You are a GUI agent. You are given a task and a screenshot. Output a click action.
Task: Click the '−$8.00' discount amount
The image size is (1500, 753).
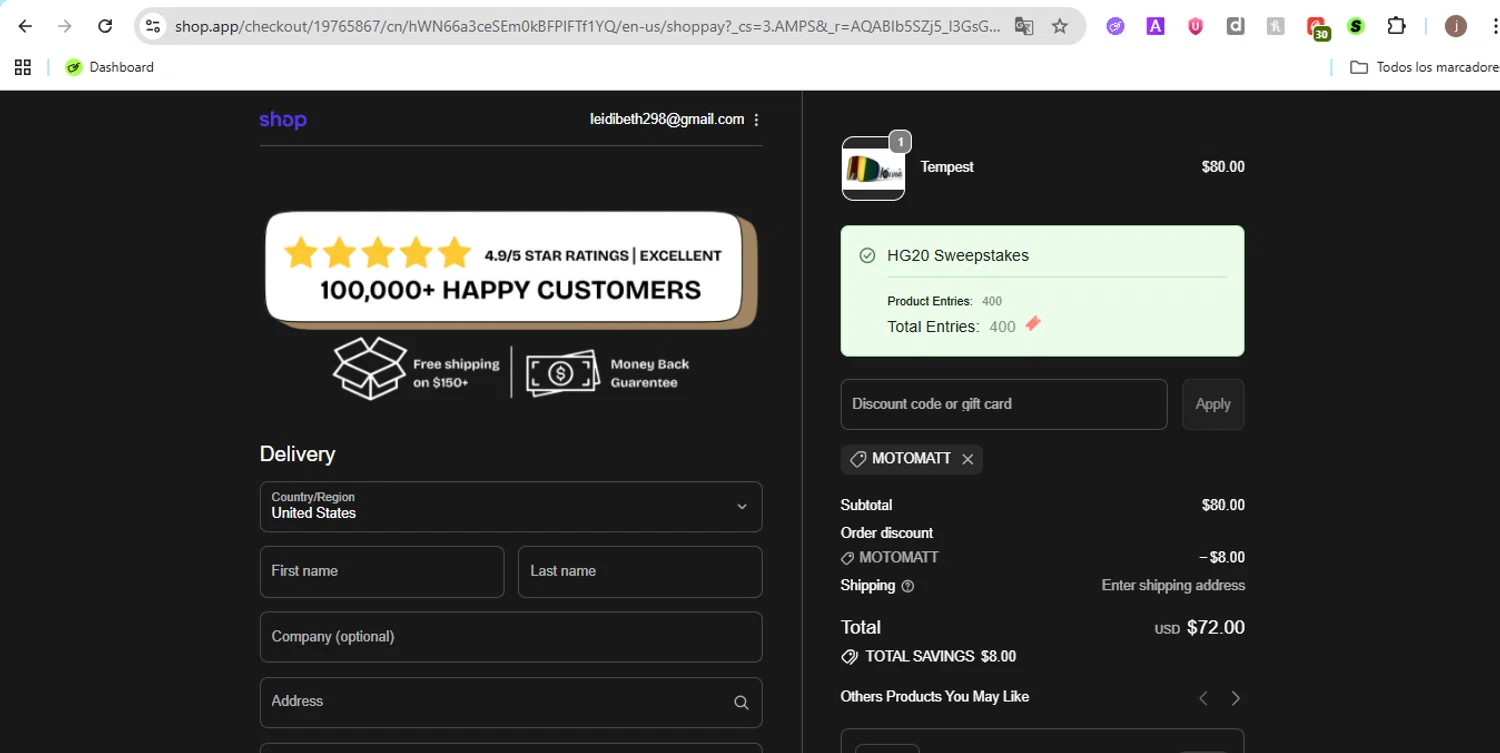coord(1222,557)
